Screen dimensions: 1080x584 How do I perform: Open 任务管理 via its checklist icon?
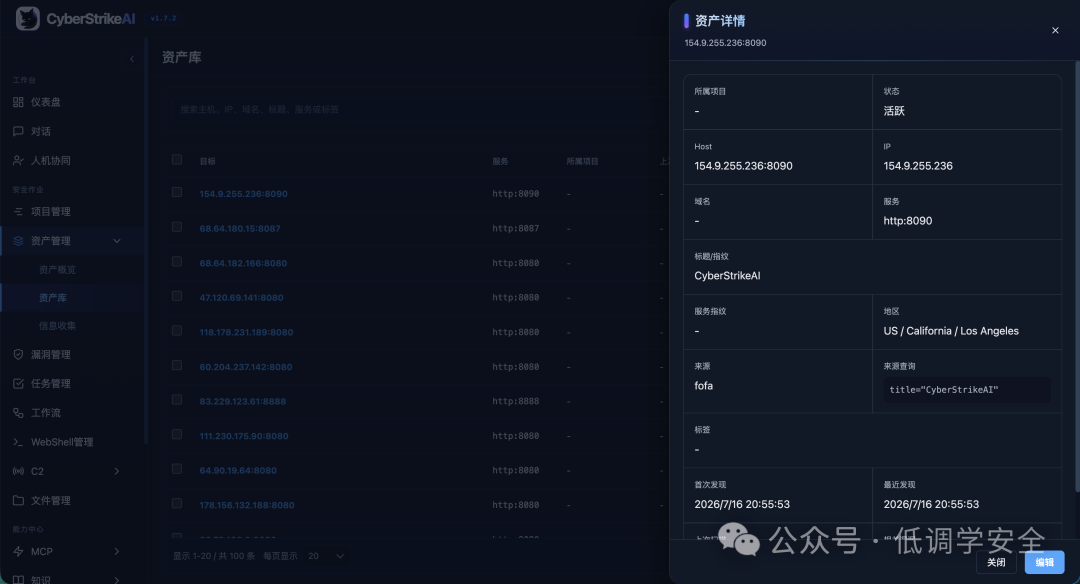click(x=18, y=383)
